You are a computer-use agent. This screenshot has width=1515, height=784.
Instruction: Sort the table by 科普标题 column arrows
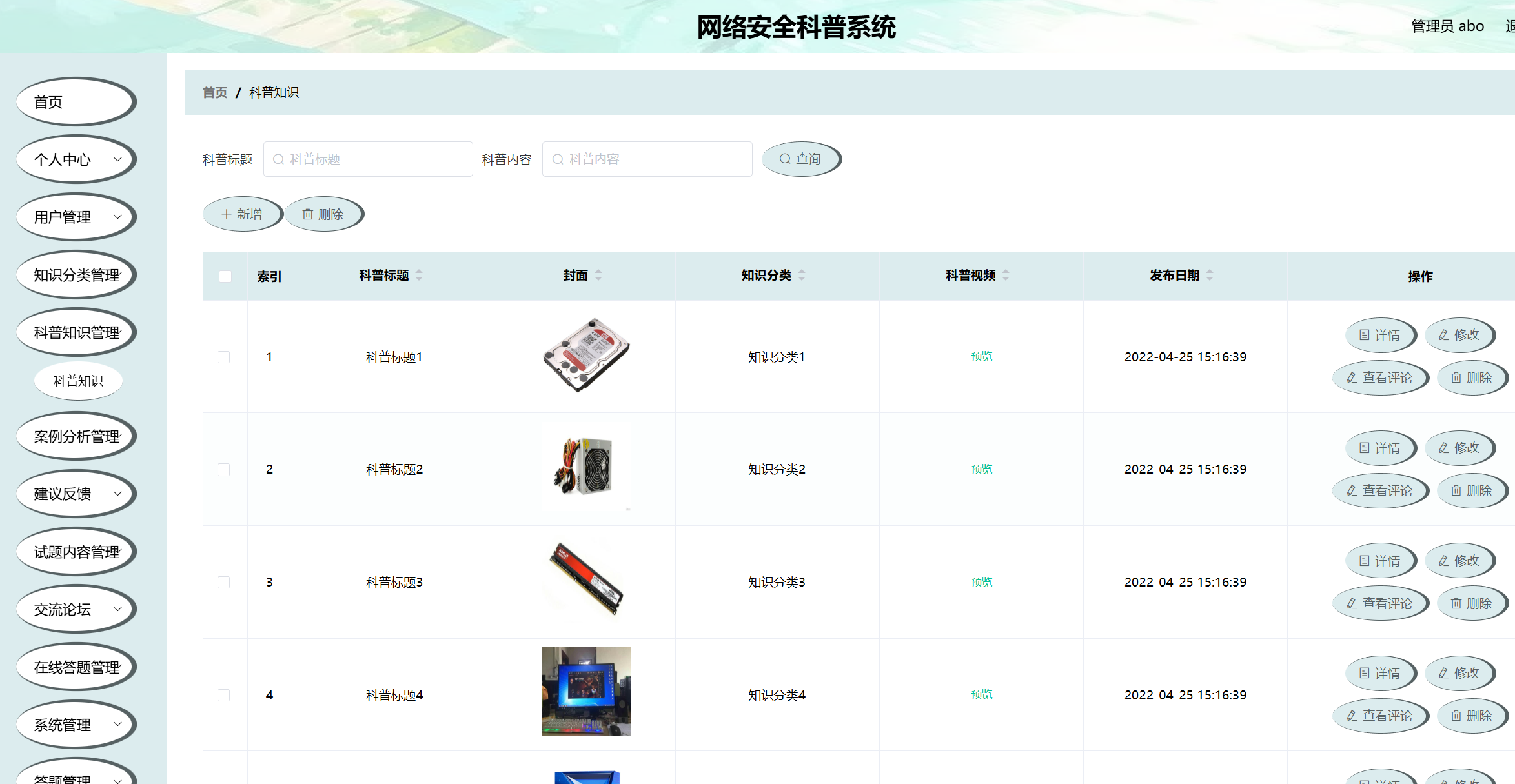420,275
